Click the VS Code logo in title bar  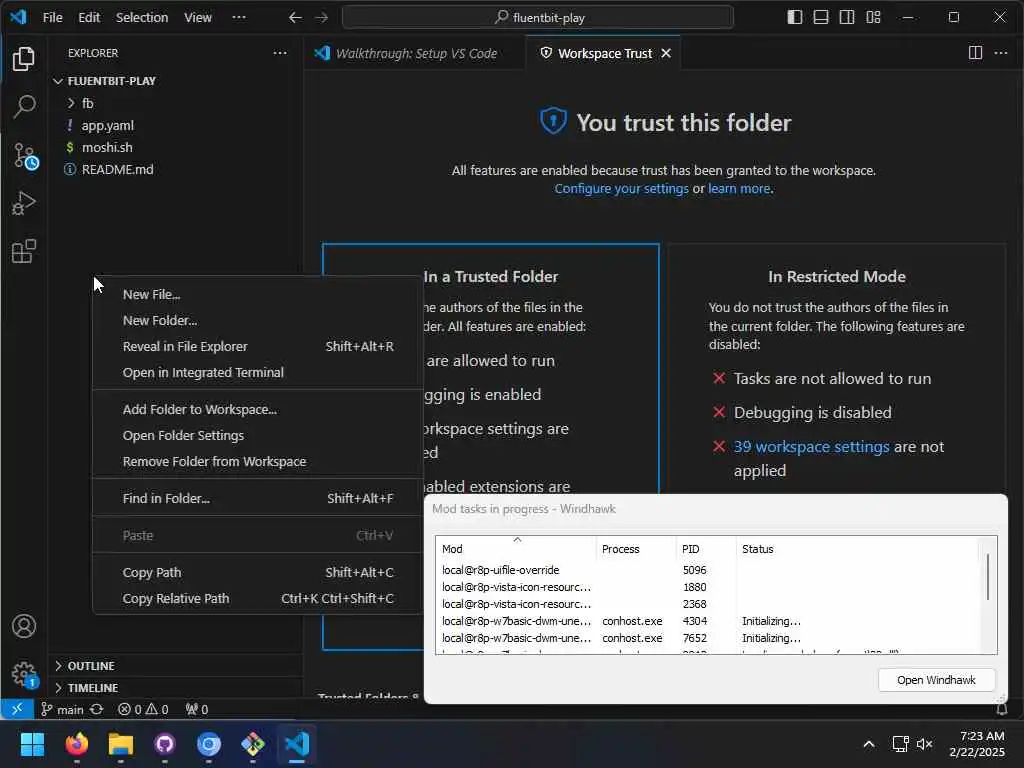(18, 17)
